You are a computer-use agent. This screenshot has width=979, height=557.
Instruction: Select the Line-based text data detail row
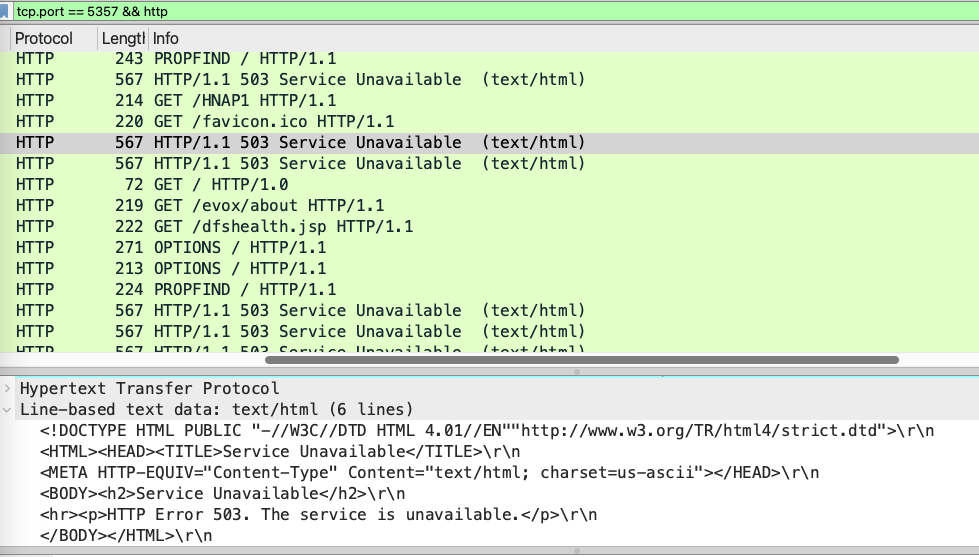coord(490,410)
